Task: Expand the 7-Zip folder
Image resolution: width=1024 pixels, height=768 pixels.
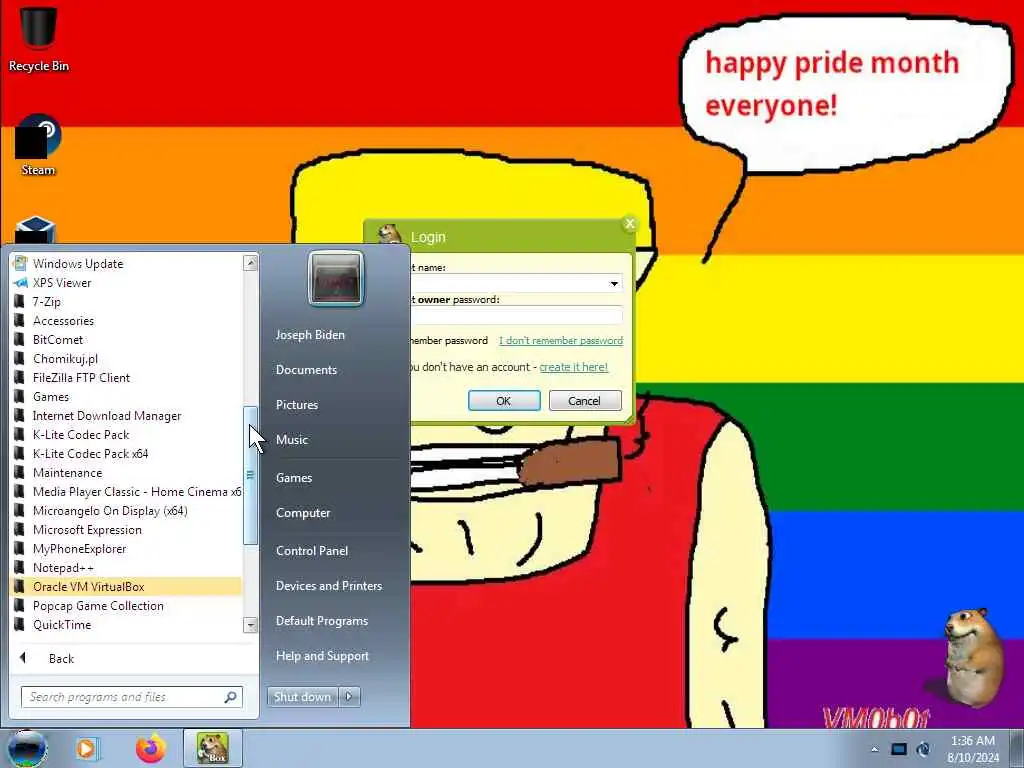Action: pyautogui.click(x=127, y=302)
